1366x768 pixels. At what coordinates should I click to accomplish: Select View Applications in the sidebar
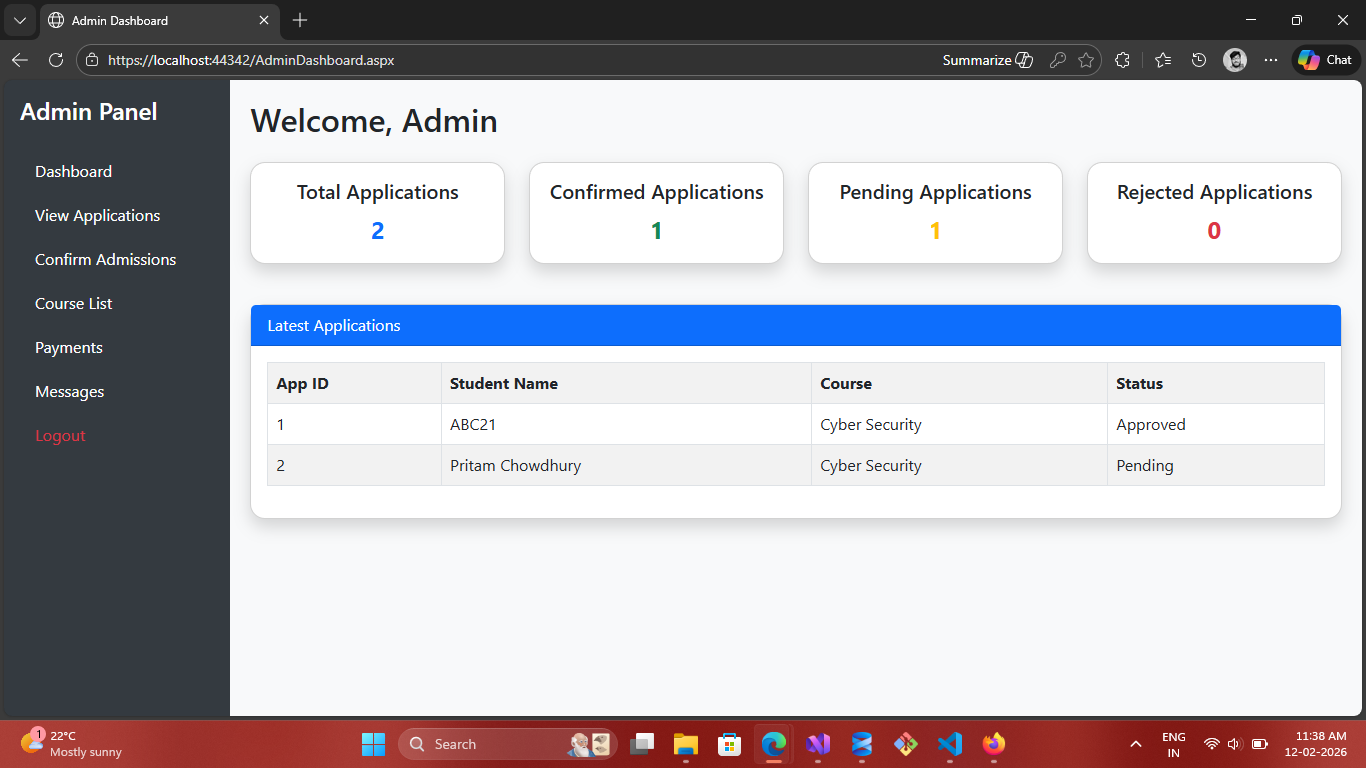tap(97, 216)
